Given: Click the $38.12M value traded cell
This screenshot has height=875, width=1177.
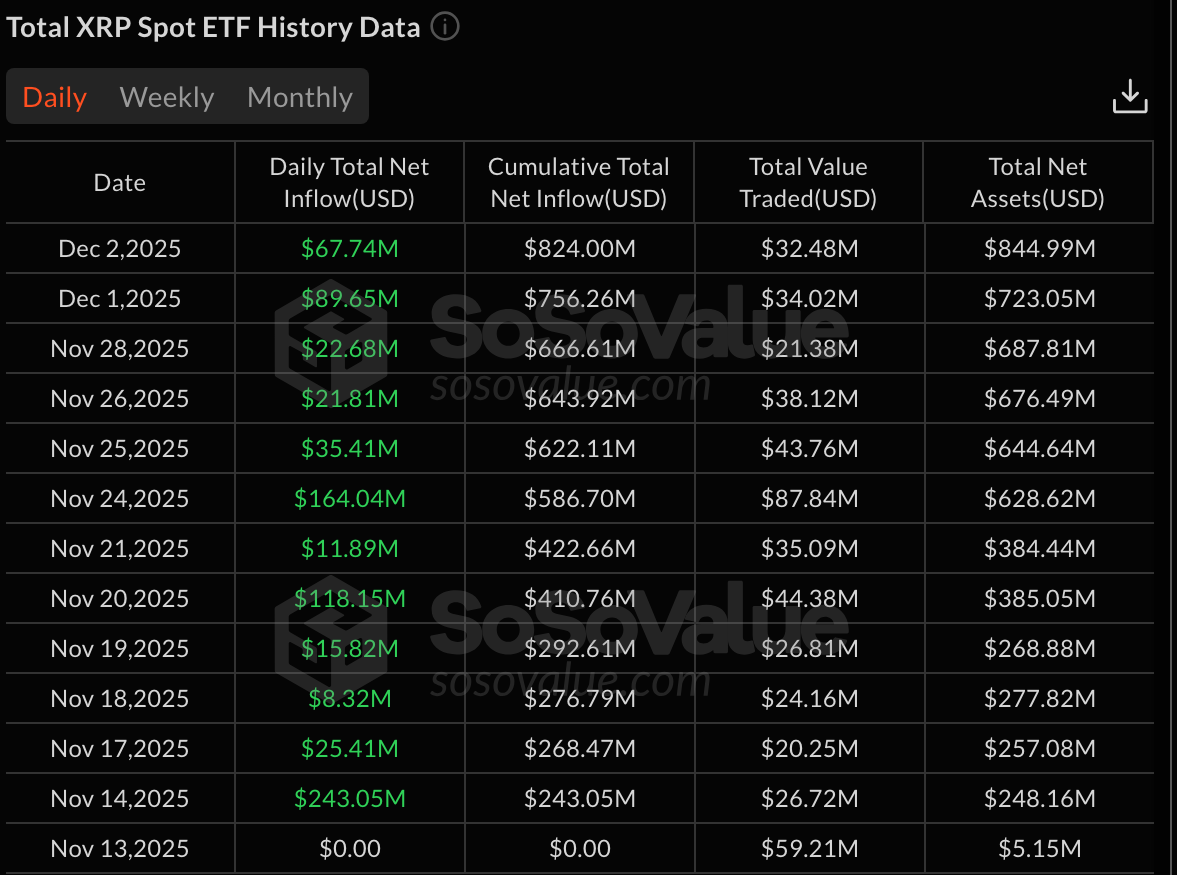Looking at the screenshot, I should click(809, 398).
